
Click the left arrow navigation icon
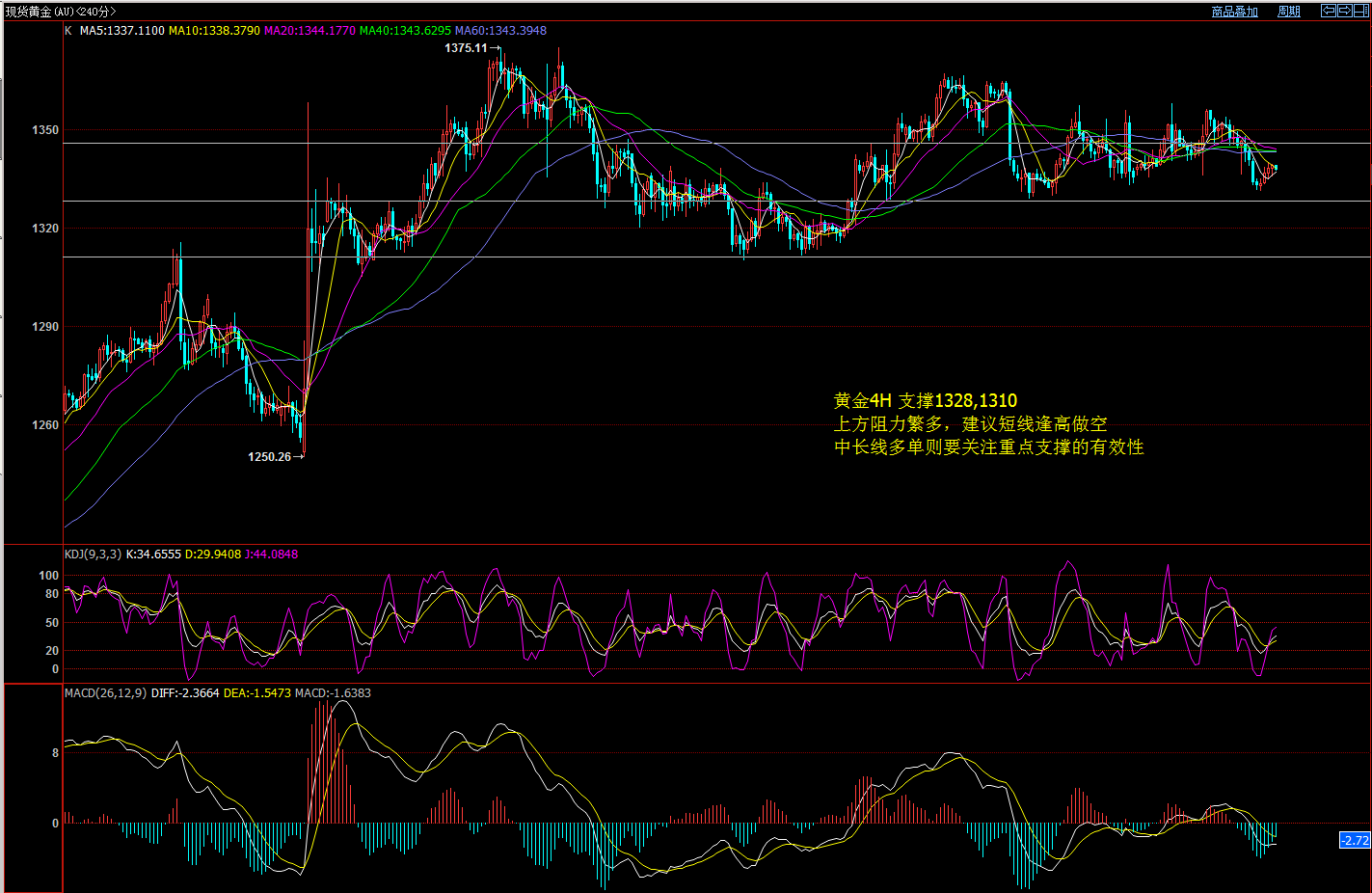point(1329,11)
